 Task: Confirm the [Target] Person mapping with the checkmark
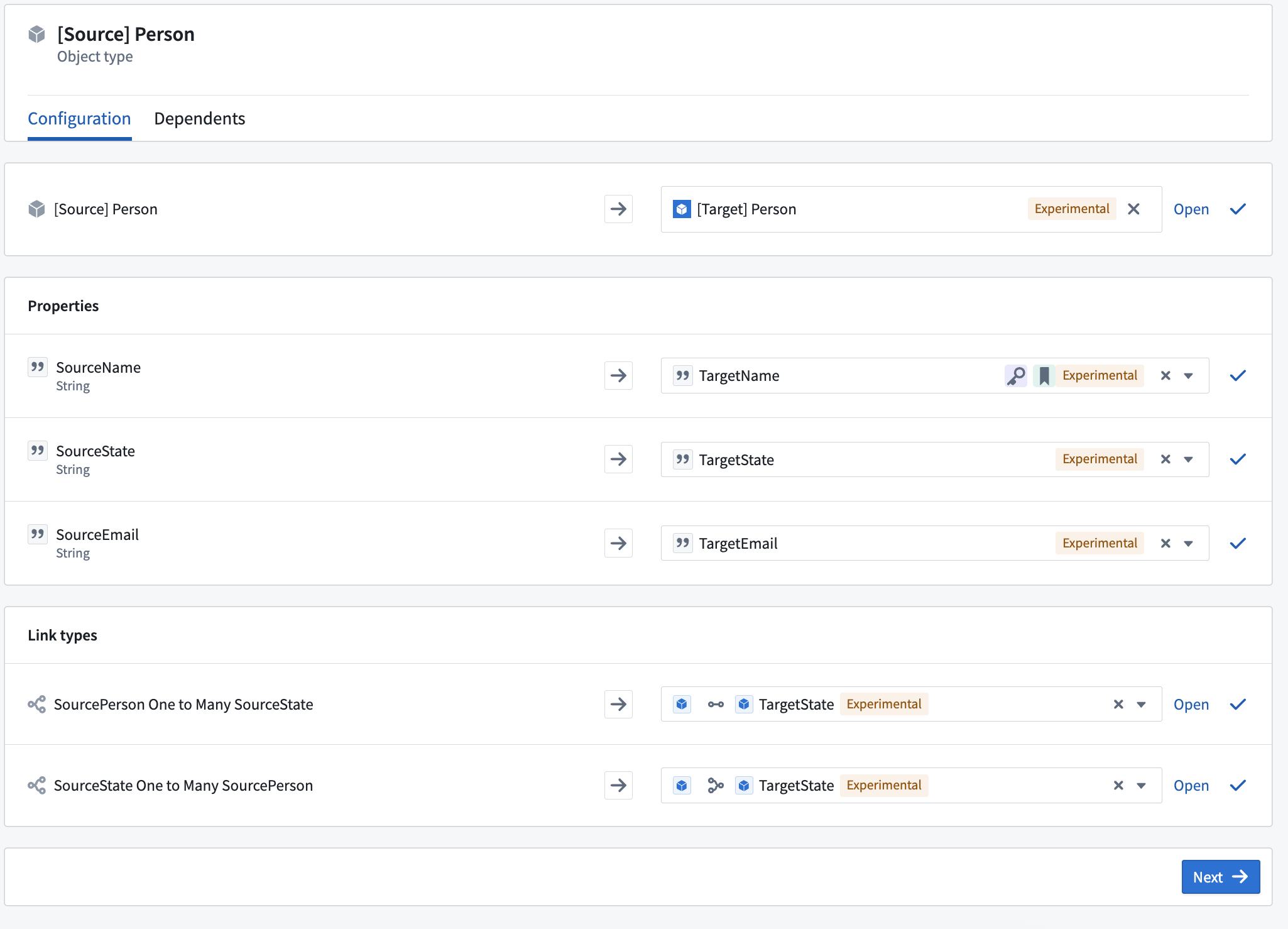click(1237, 209)
